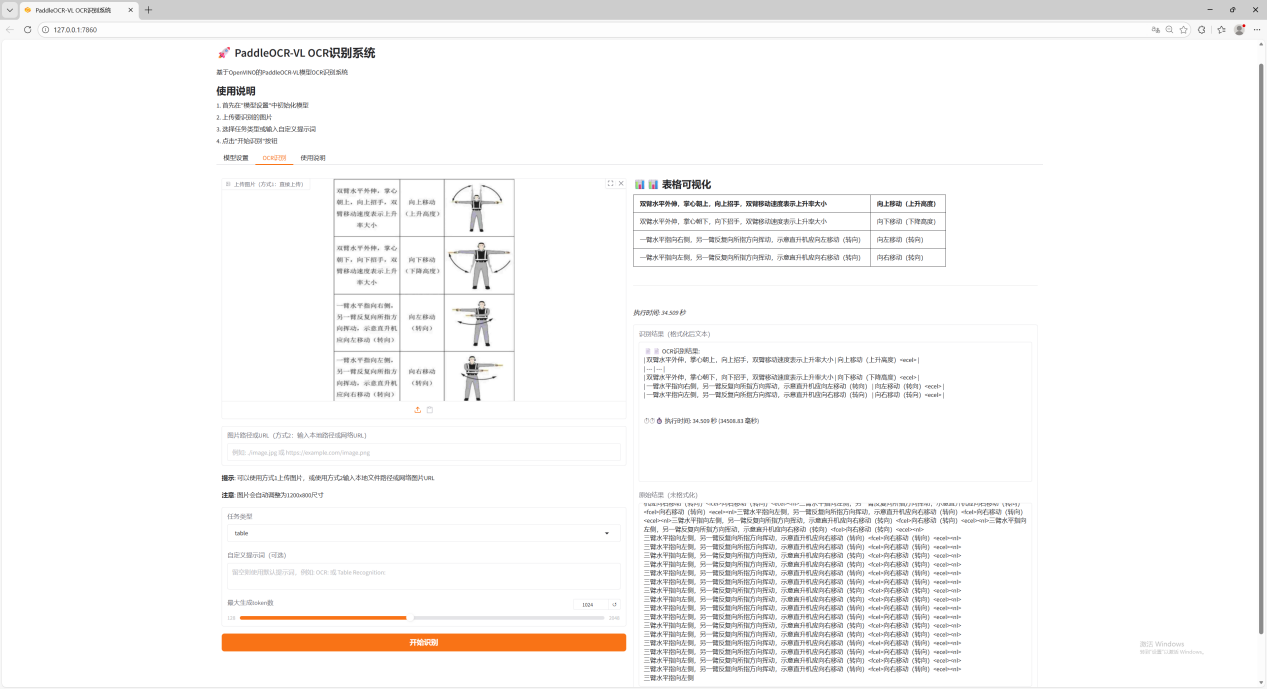Click the 识别结果 formatted text area
The width and height of the screenshot is (1267, 689).
pyautogui.click(x=835, y=412)
